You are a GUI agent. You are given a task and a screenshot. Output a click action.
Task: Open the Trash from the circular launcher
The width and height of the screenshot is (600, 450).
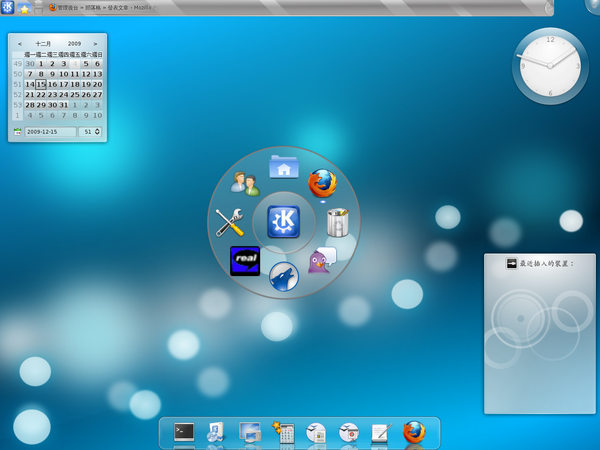click(338, 222)
